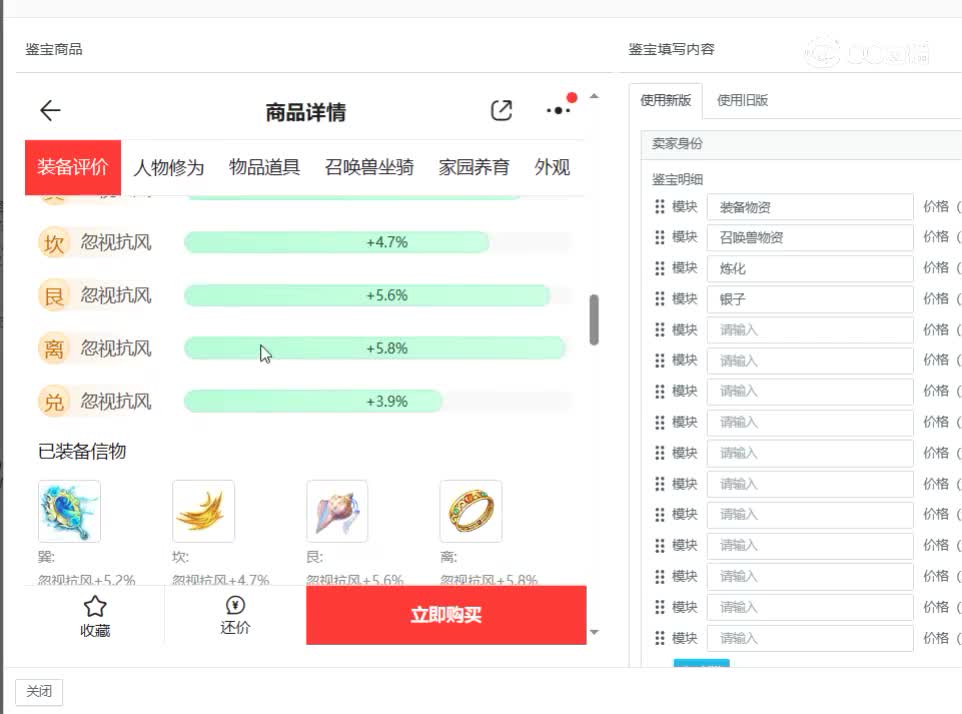Click the 关闭 button

tap(38, 691)
